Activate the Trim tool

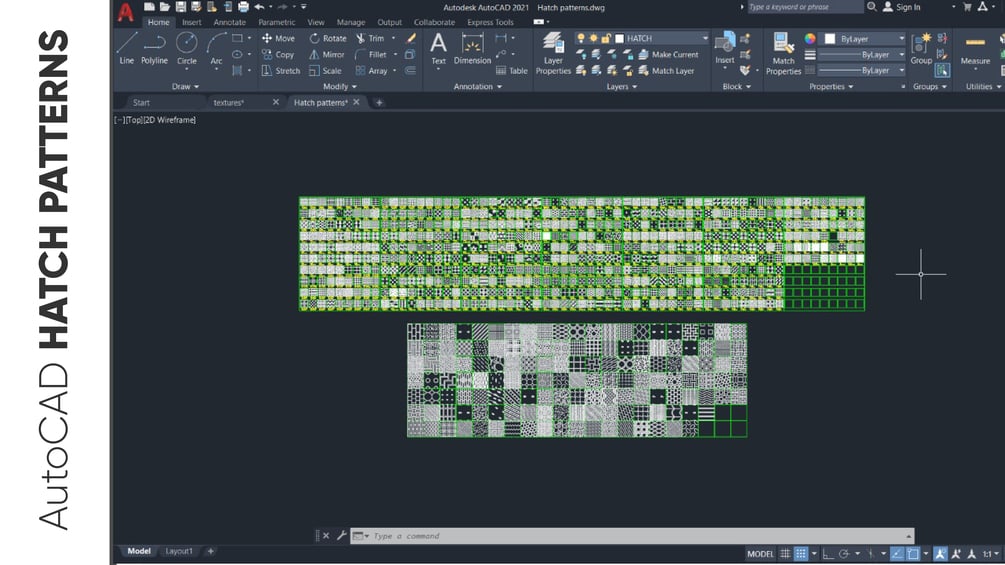coord(370,38)
